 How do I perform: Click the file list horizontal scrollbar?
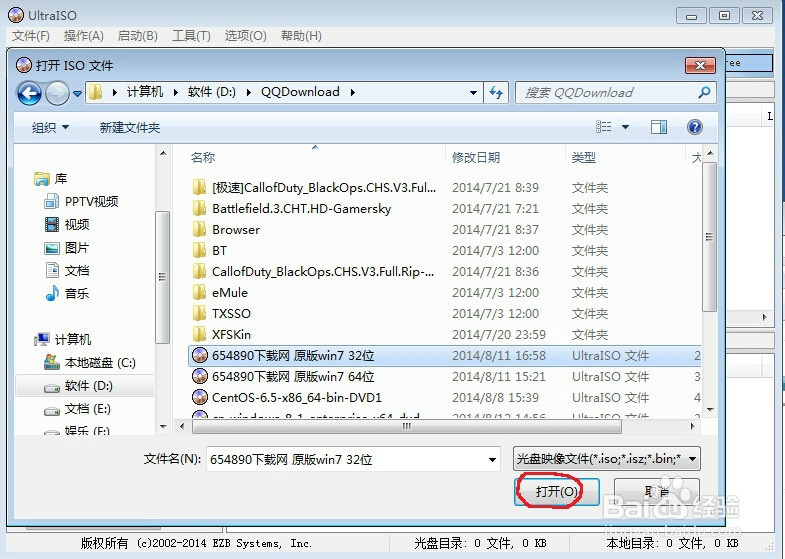click(407, 426)
